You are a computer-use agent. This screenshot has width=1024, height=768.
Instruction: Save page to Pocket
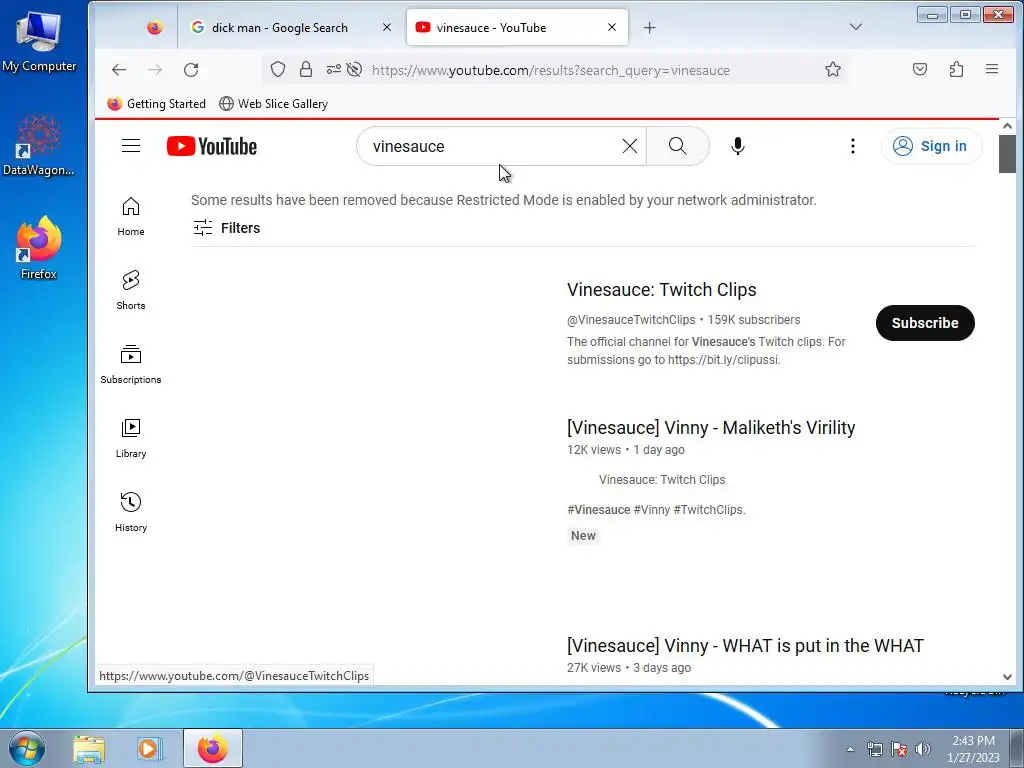[920, 69]
